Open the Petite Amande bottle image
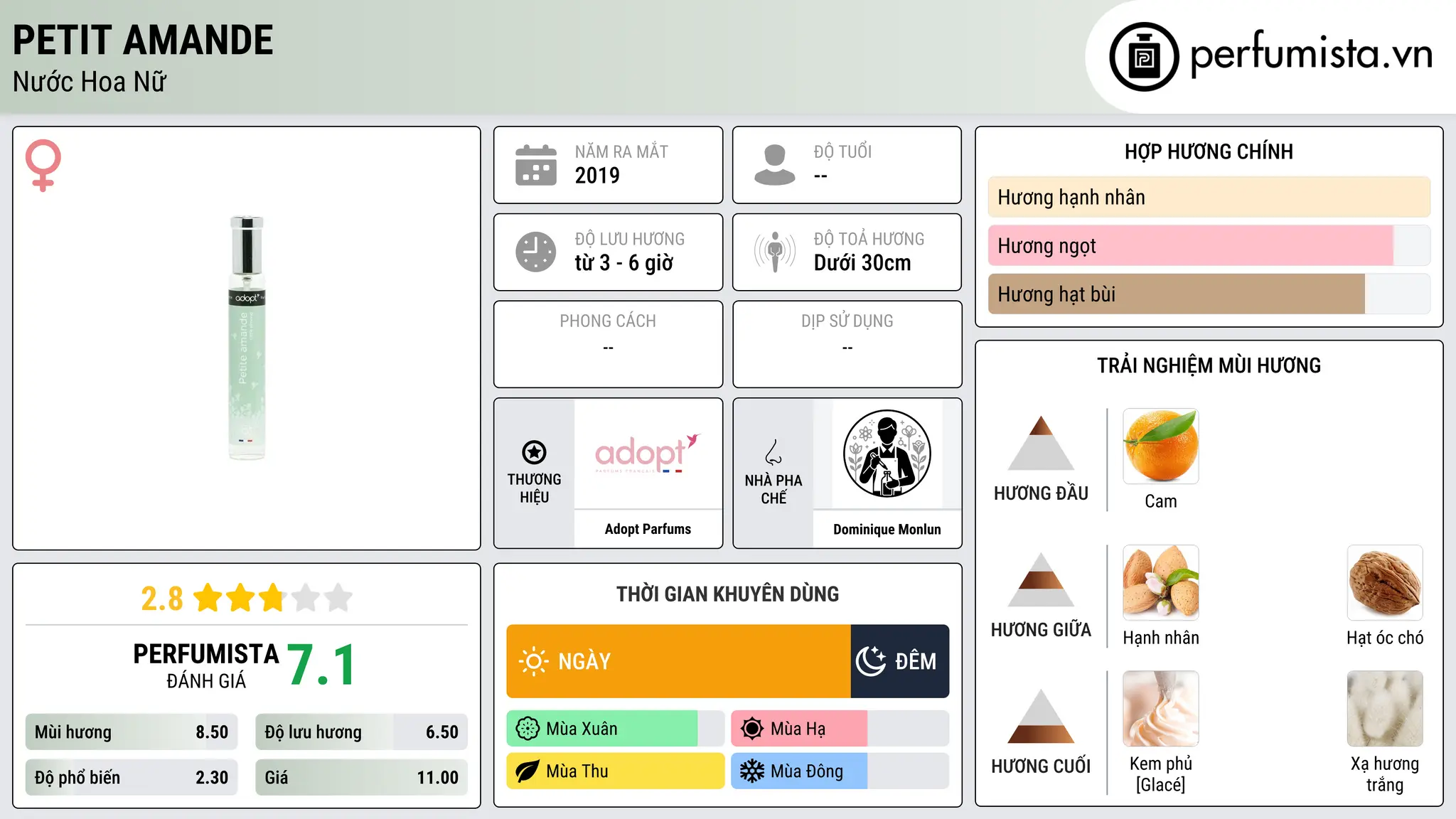The image size is (1456, 819). pos(247,338)
